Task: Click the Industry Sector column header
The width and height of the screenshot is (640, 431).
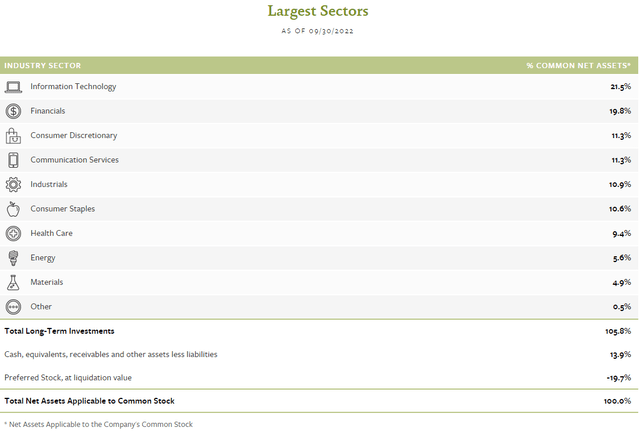Action: pos(42,66)
